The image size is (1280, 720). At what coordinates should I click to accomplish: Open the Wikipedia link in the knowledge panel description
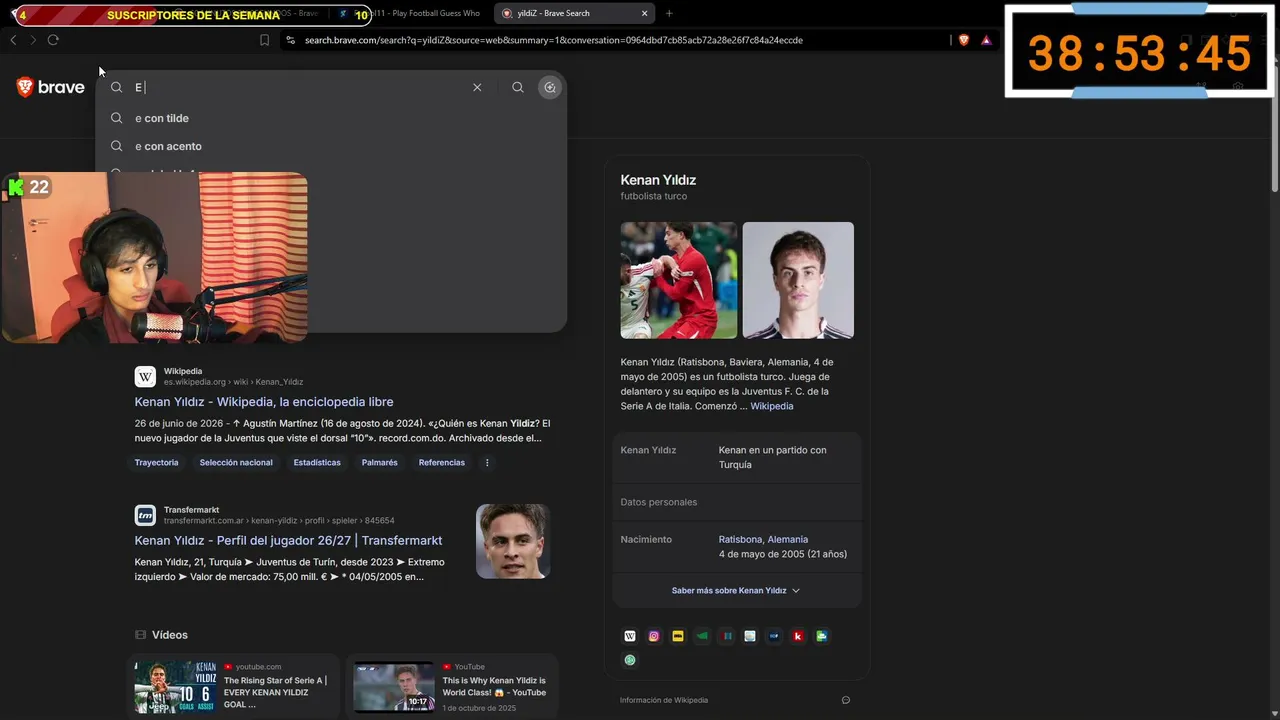point(772,406)
